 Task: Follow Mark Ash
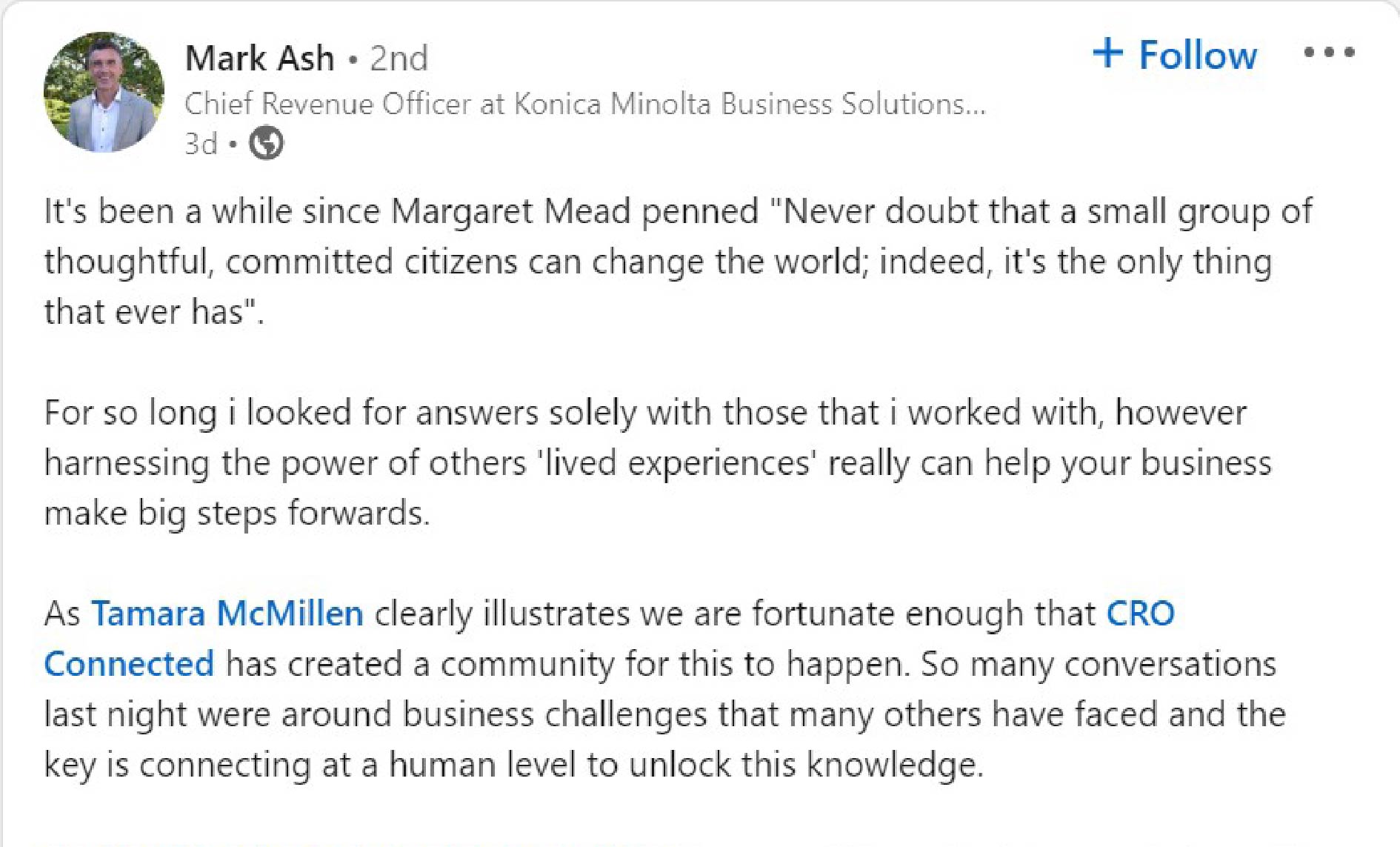tap(1175, 55)
